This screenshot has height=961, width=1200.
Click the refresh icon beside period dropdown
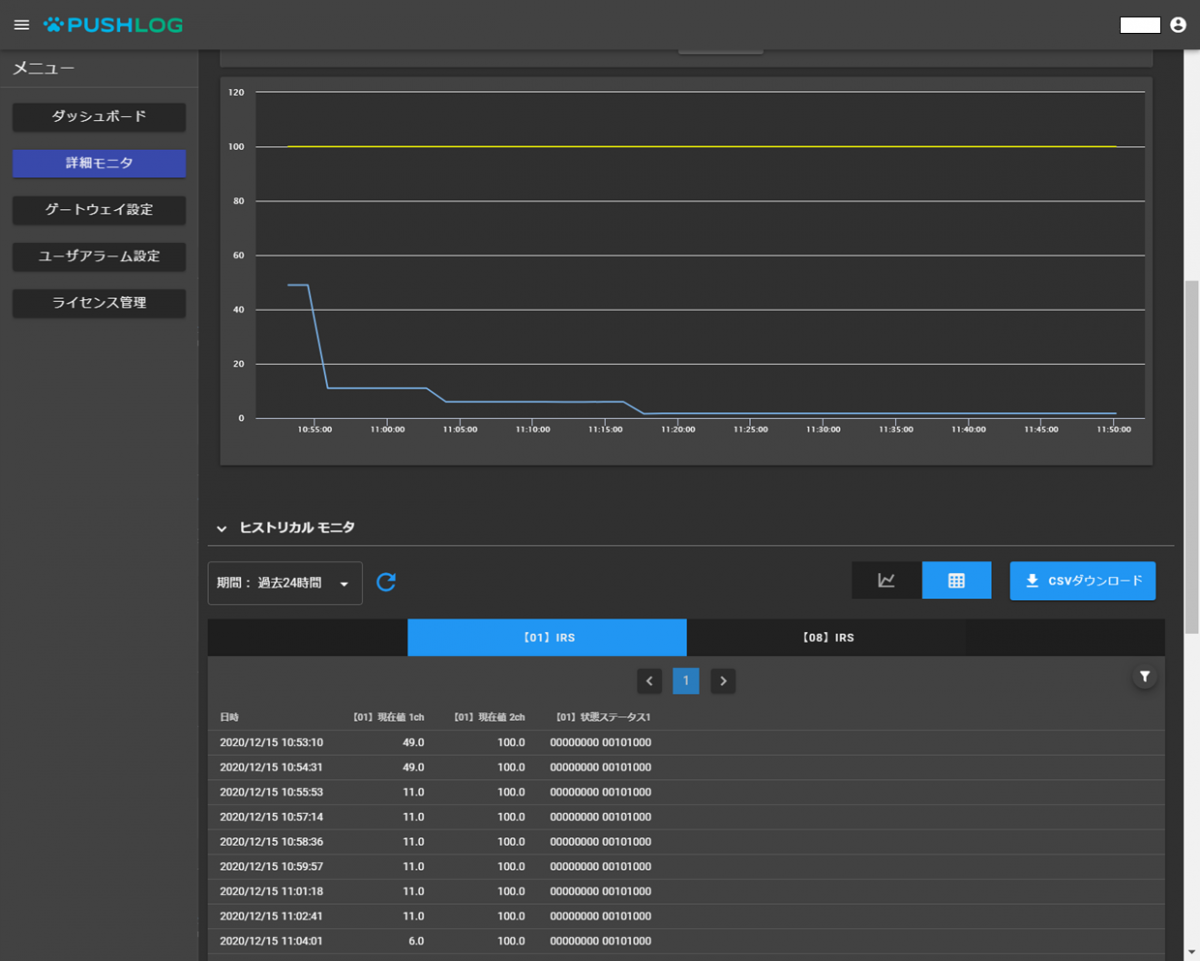tap(386, 582)
